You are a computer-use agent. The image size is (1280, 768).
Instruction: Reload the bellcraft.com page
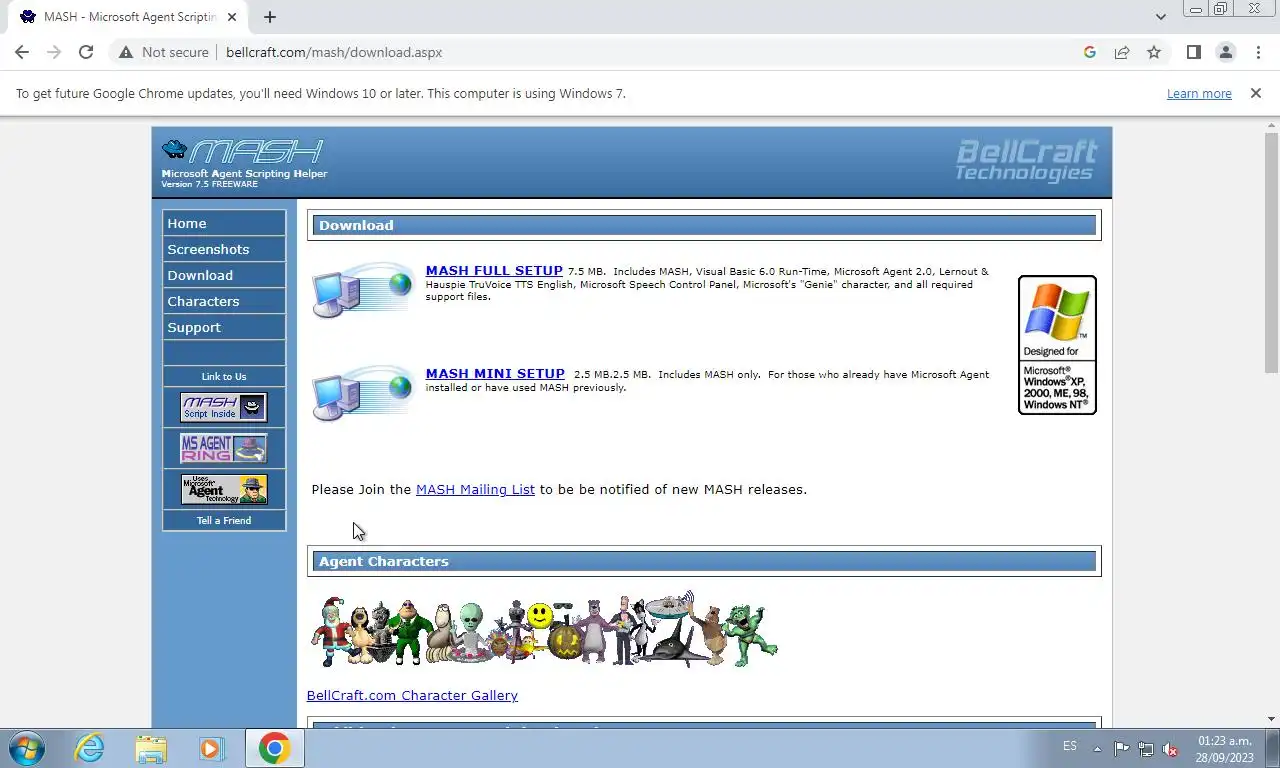(x=86, y=52)
